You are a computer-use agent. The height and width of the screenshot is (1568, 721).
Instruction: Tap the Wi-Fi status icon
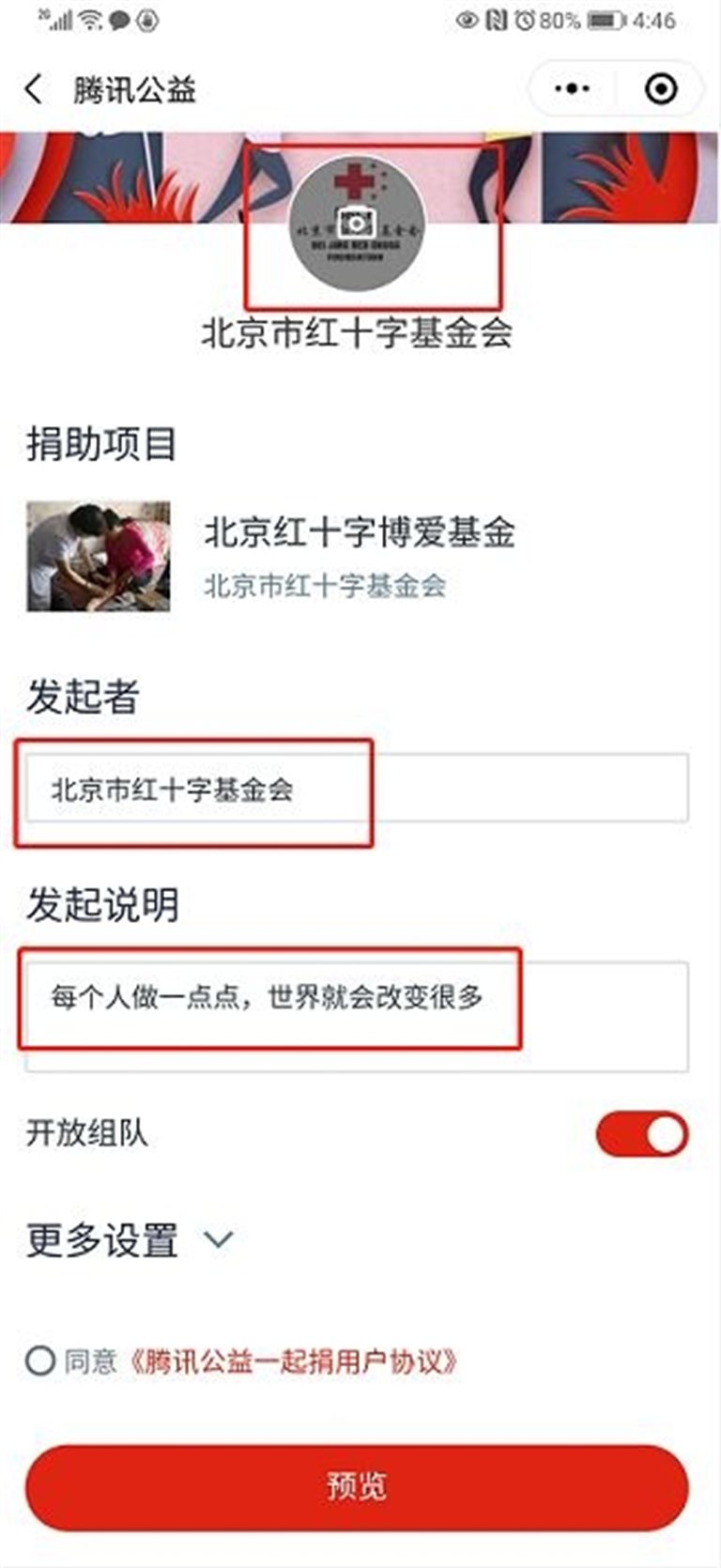[x=90, y=19]
